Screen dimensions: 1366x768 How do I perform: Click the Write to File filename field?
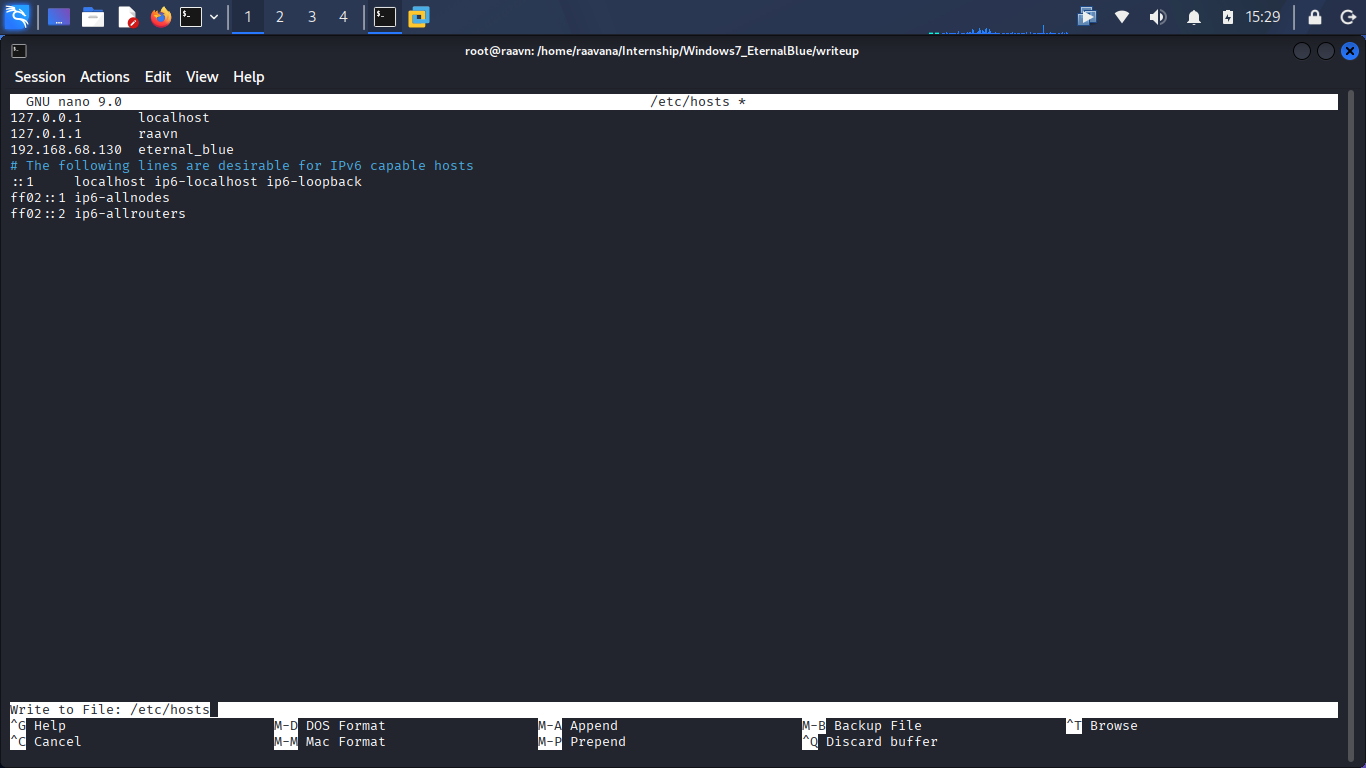click(x=674, y=710)
